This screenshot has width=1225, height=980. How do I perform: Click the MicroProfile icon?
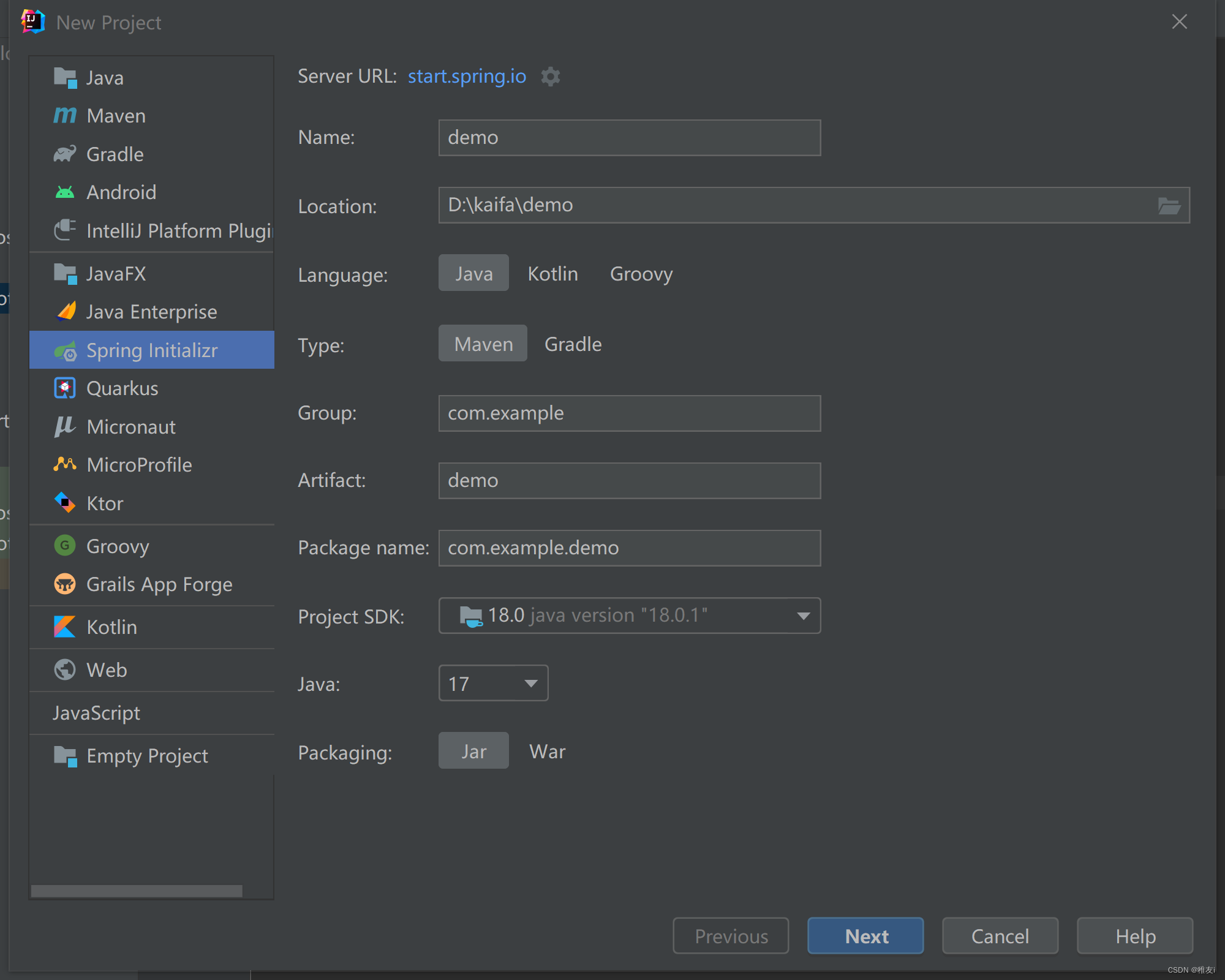click(65, 464)
